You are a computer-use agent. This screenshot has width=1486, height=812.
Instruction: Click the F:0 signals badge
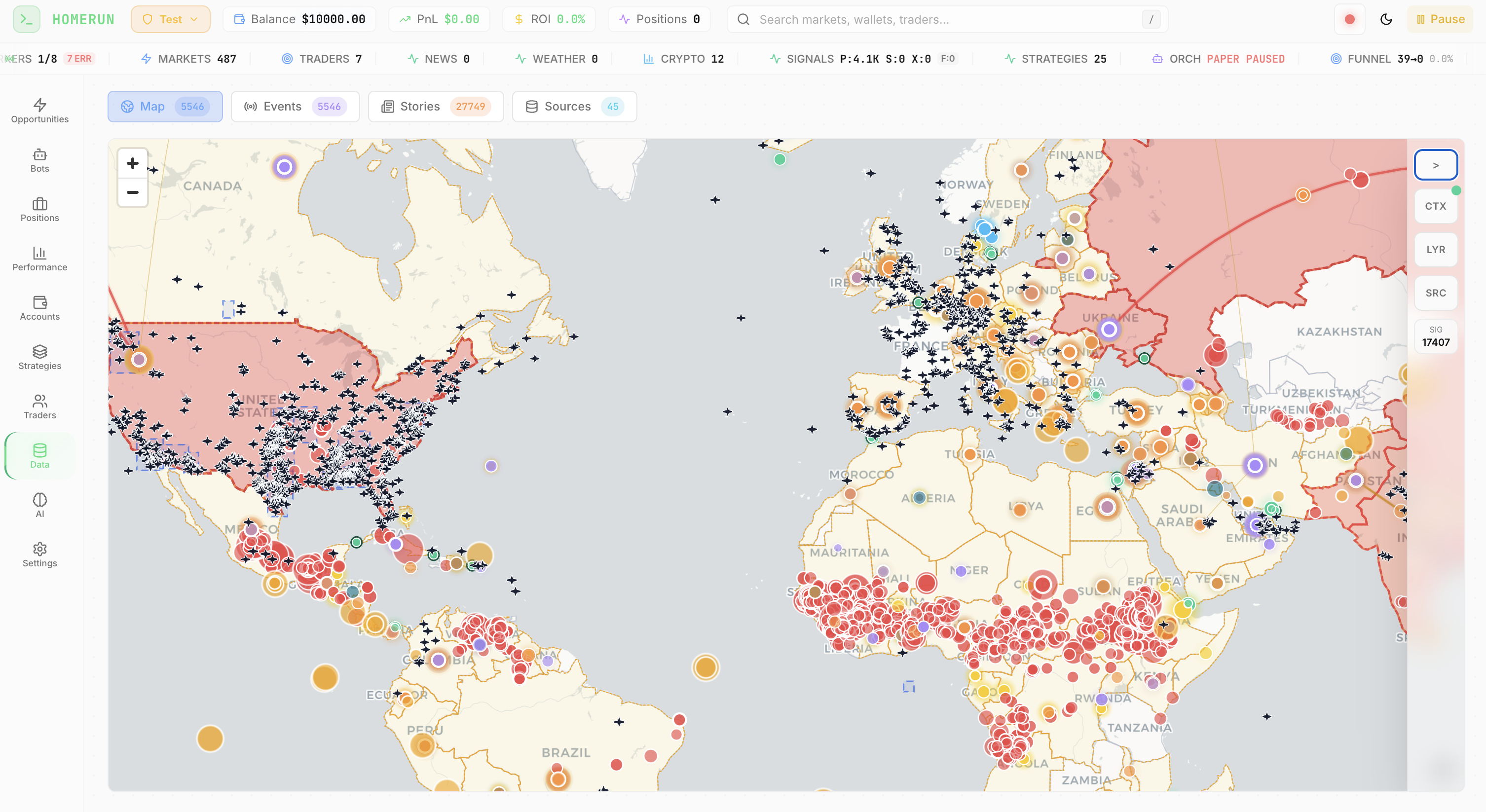(947, 59)
